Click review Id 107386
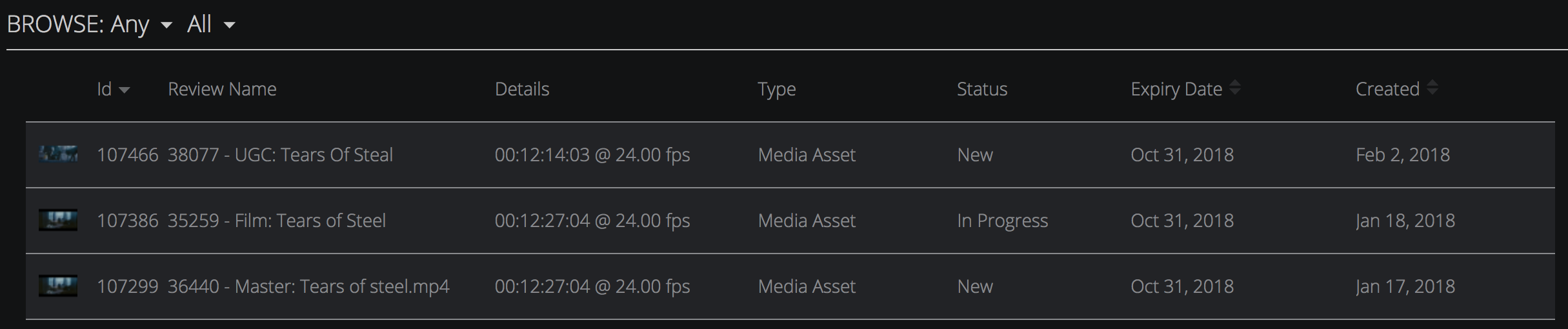Screen dimensions: 1568x329 click(127, 221)
